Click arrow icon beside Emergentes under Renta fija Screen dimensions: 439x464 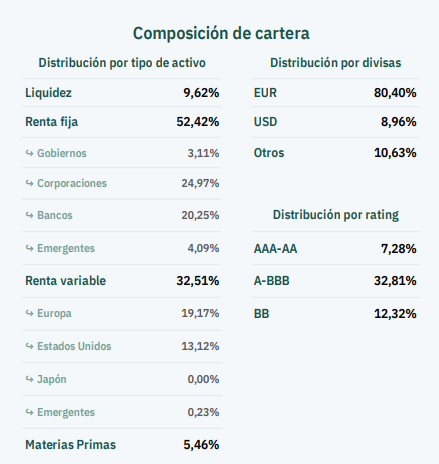pyautogui.click(x=30, y=248)
